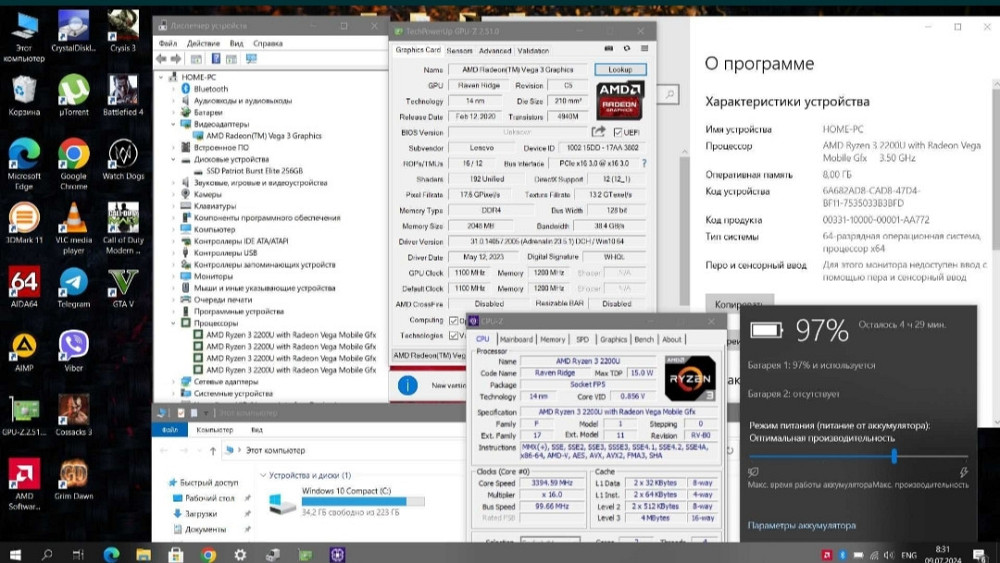Viewport: 1000px width, 563px height.
Task: Click Загрузки in Explorer quick access
Action: (201, 513)
